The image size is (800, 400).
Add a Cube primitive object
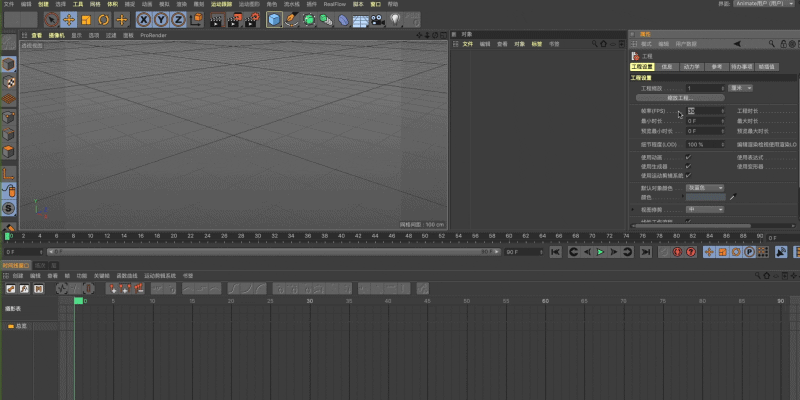[274, 20]
